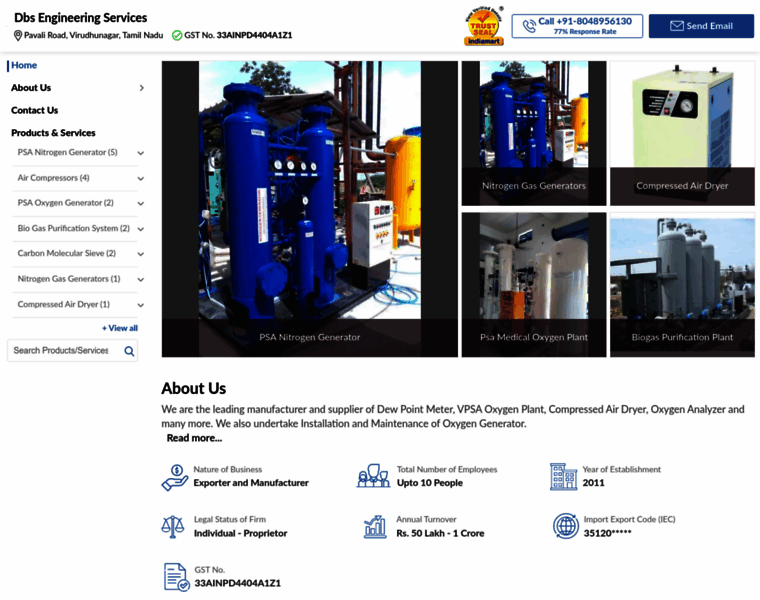Open the large PSA Nitrogen Generator image
The width and height of the screenshot is (760, 600).
pyautogui.click(x=310, y=209)
